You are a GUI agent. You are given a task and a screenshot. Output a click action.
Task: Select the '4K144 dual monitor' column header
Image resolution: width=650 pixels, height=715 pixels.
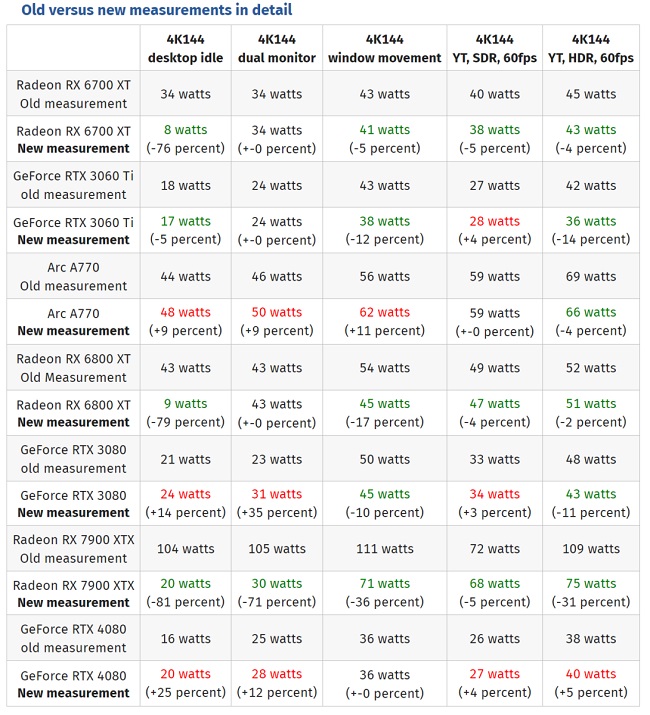click(277, 49)
